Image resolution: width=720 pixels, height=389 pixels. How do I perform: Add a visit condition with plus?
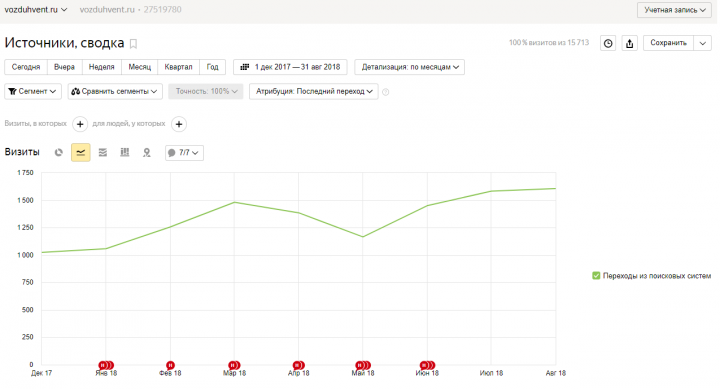pyautogui.click(x=80, y=124)
